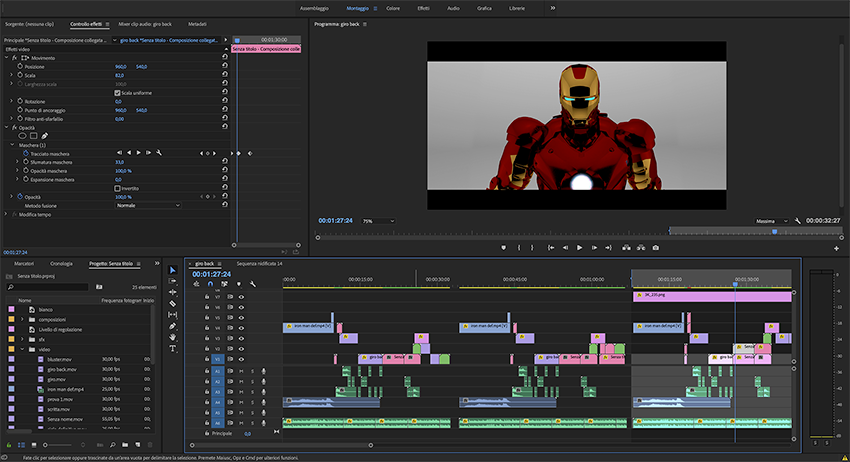The height and width of the screenshot is (462, 850).
Task: Click the free-draw pen mask icon under Opacità
Action: [x=44, y=136]
